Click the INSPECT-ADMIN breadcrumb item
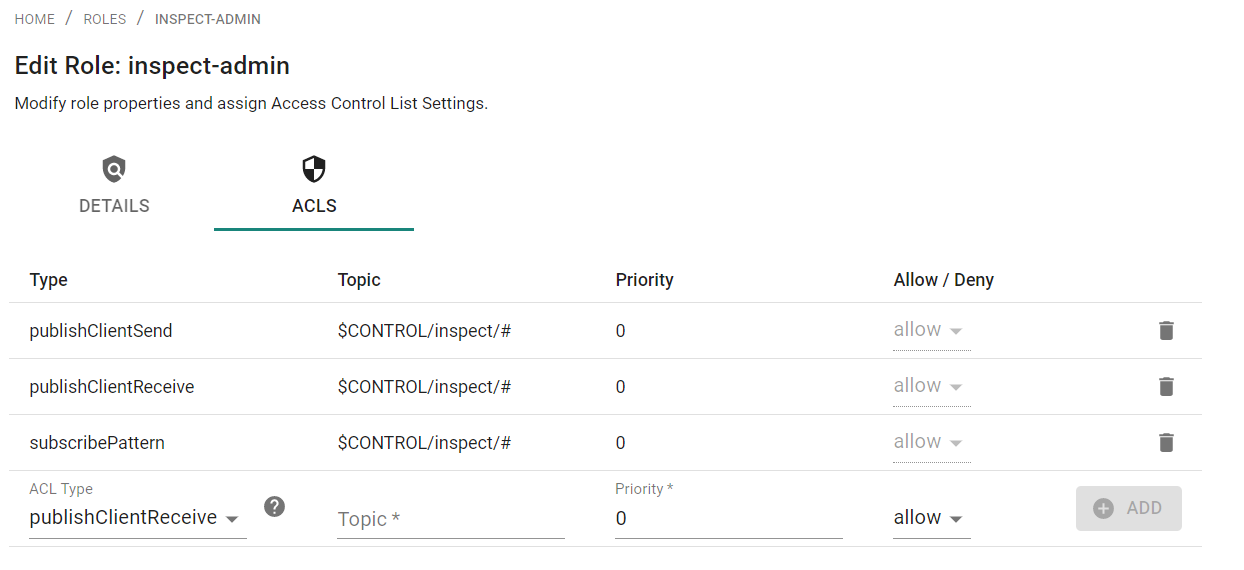The height and width of the screenshot is (570, 1244). [208, 19]
